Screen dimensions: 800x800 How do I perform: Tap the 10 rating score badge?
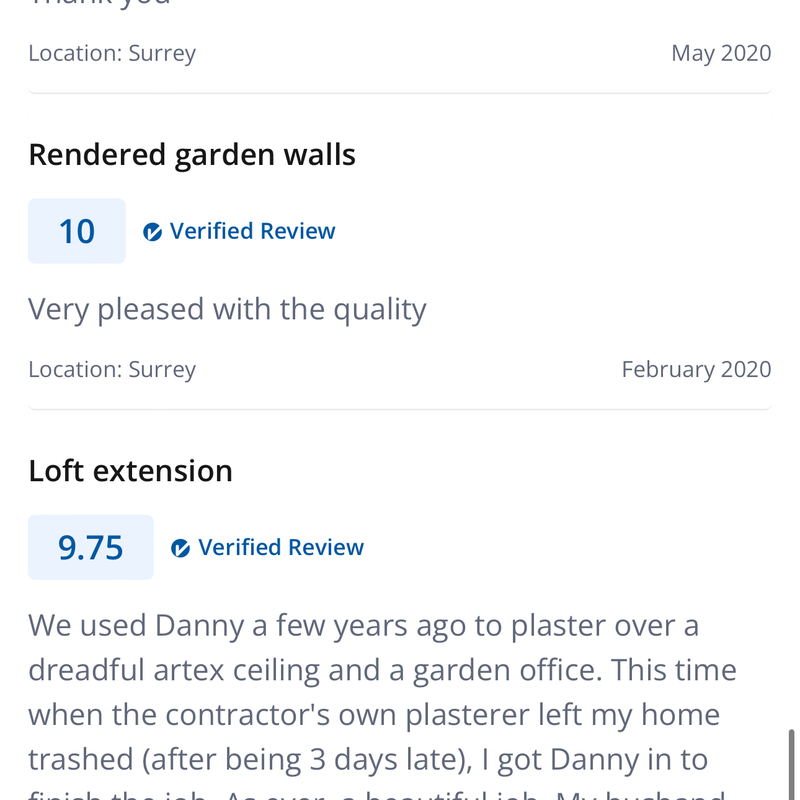click(77, 232)
